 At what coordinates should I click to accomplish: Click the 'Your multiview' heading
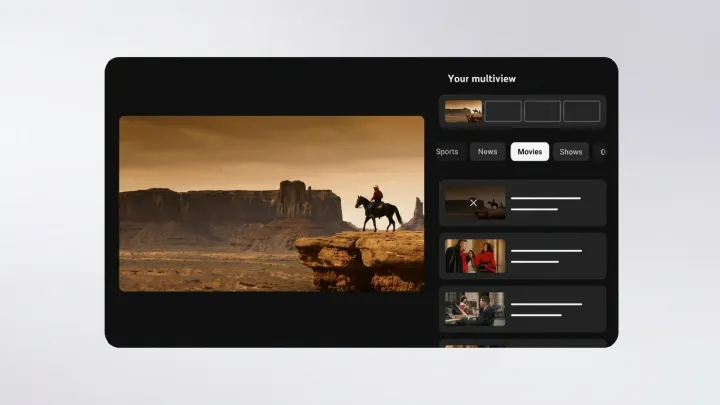(482, 78)
